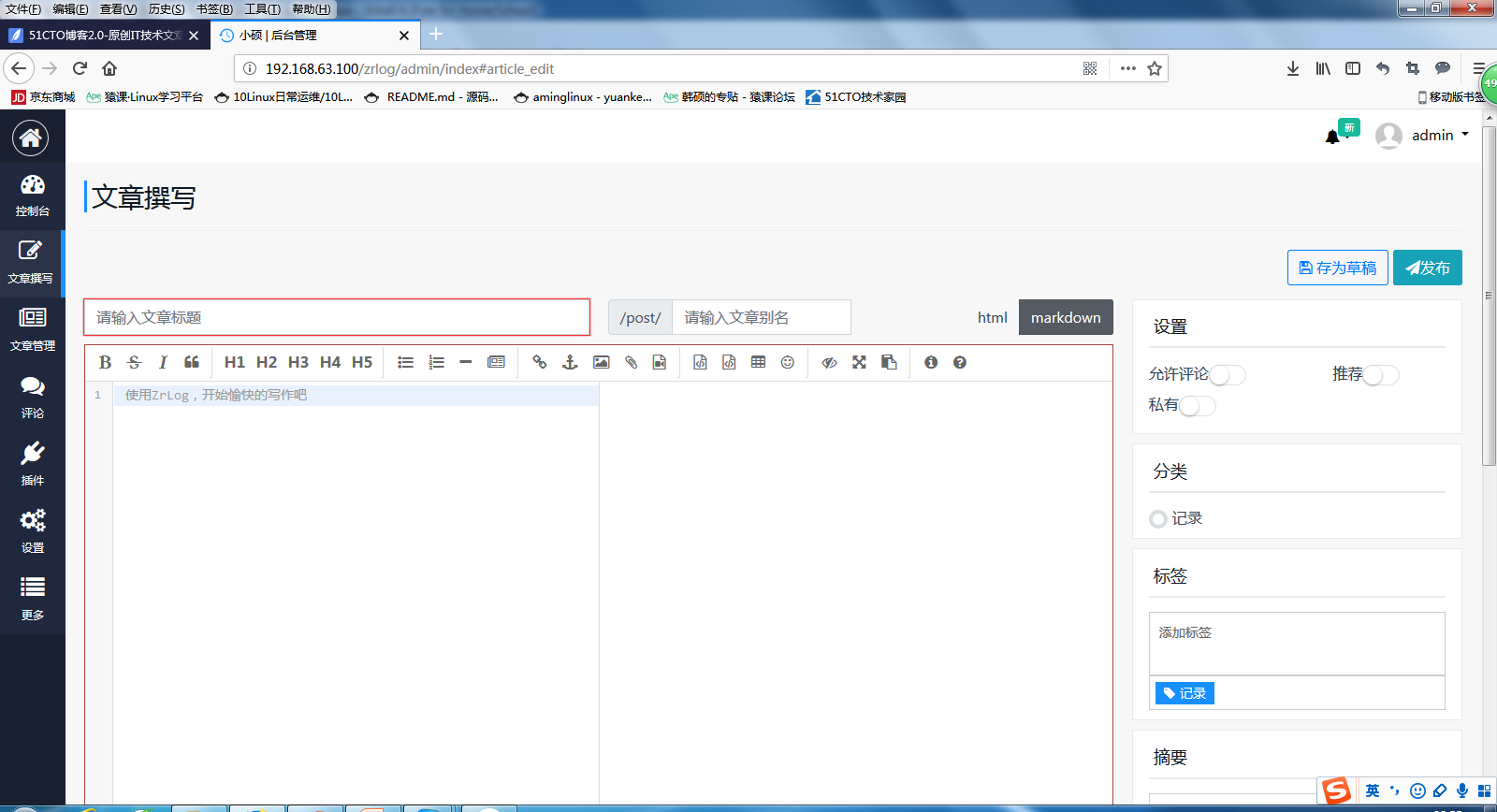Screen dimensions: 1497x812
Task: Insert horizontal rule line
Action: click(x=466, y=362)
